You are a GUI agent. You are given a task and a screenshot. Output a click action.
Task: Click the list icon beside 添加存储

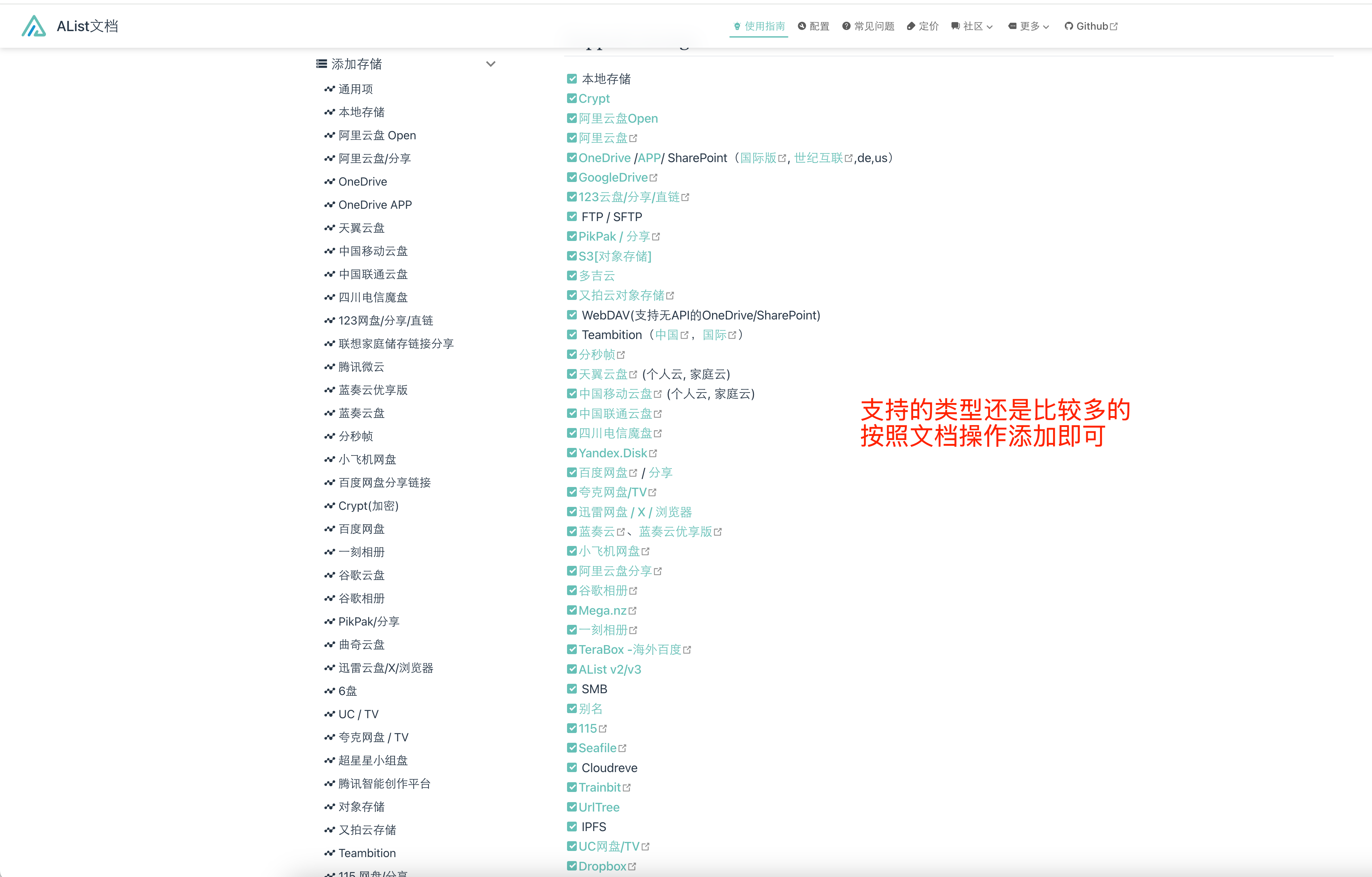click(x=321, y=64)
